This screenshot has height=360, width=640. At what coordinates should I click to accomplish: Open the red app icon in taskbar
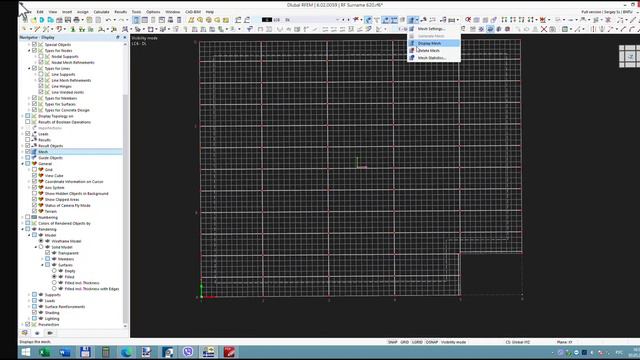[x=229, y=352]
